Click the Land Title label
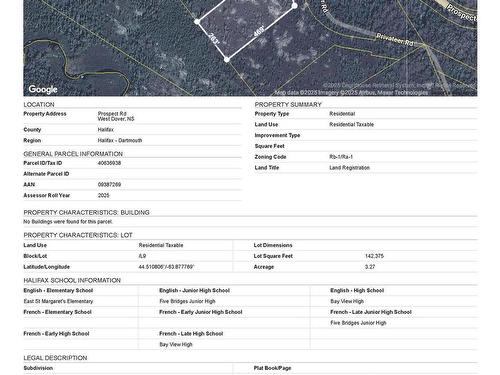Screen dimensions: 500x375 (x=267, y=168)
